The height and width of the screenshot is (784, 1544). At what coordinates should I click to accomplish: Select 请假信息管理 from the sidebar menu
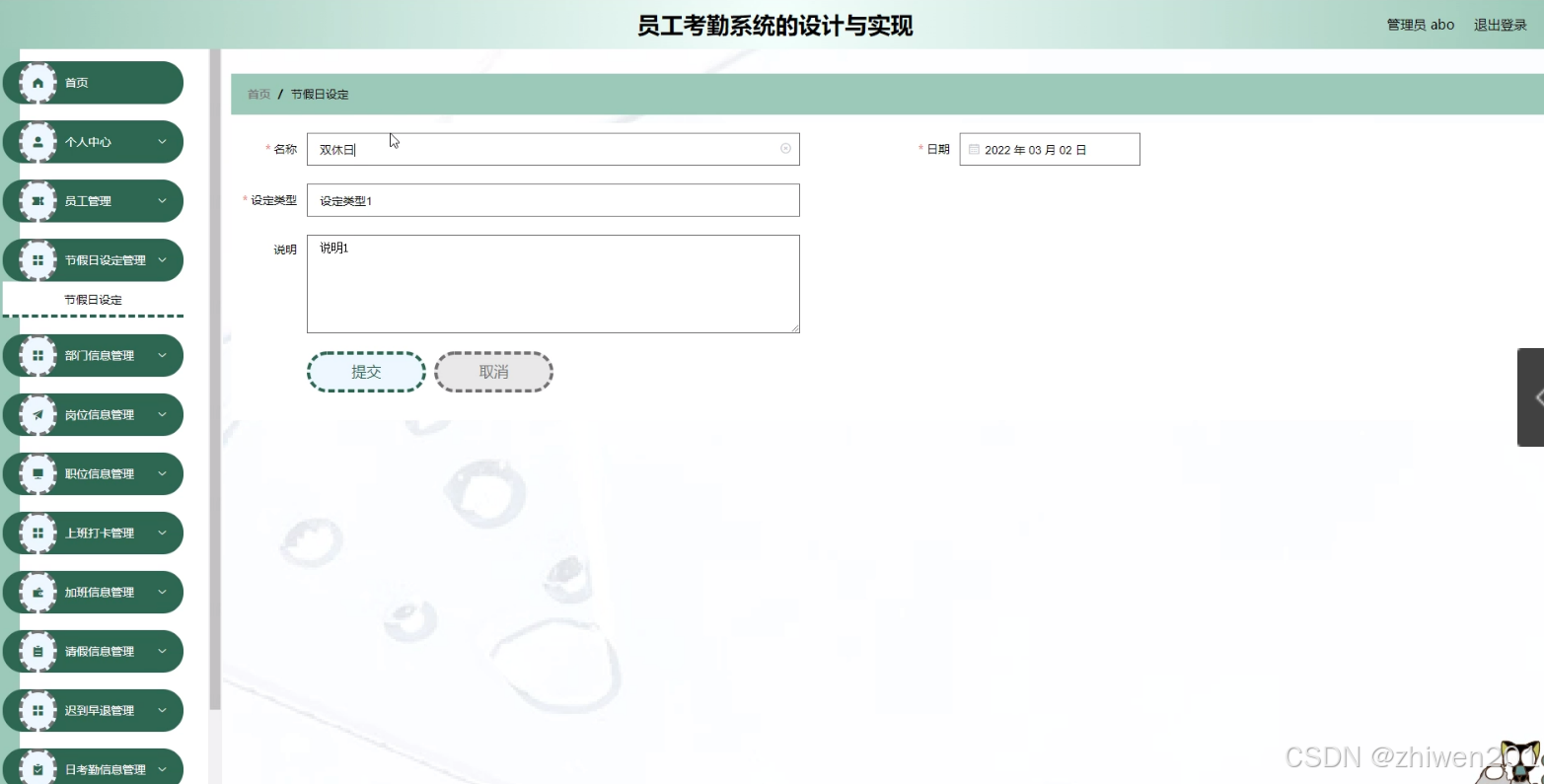coord(99,651)
